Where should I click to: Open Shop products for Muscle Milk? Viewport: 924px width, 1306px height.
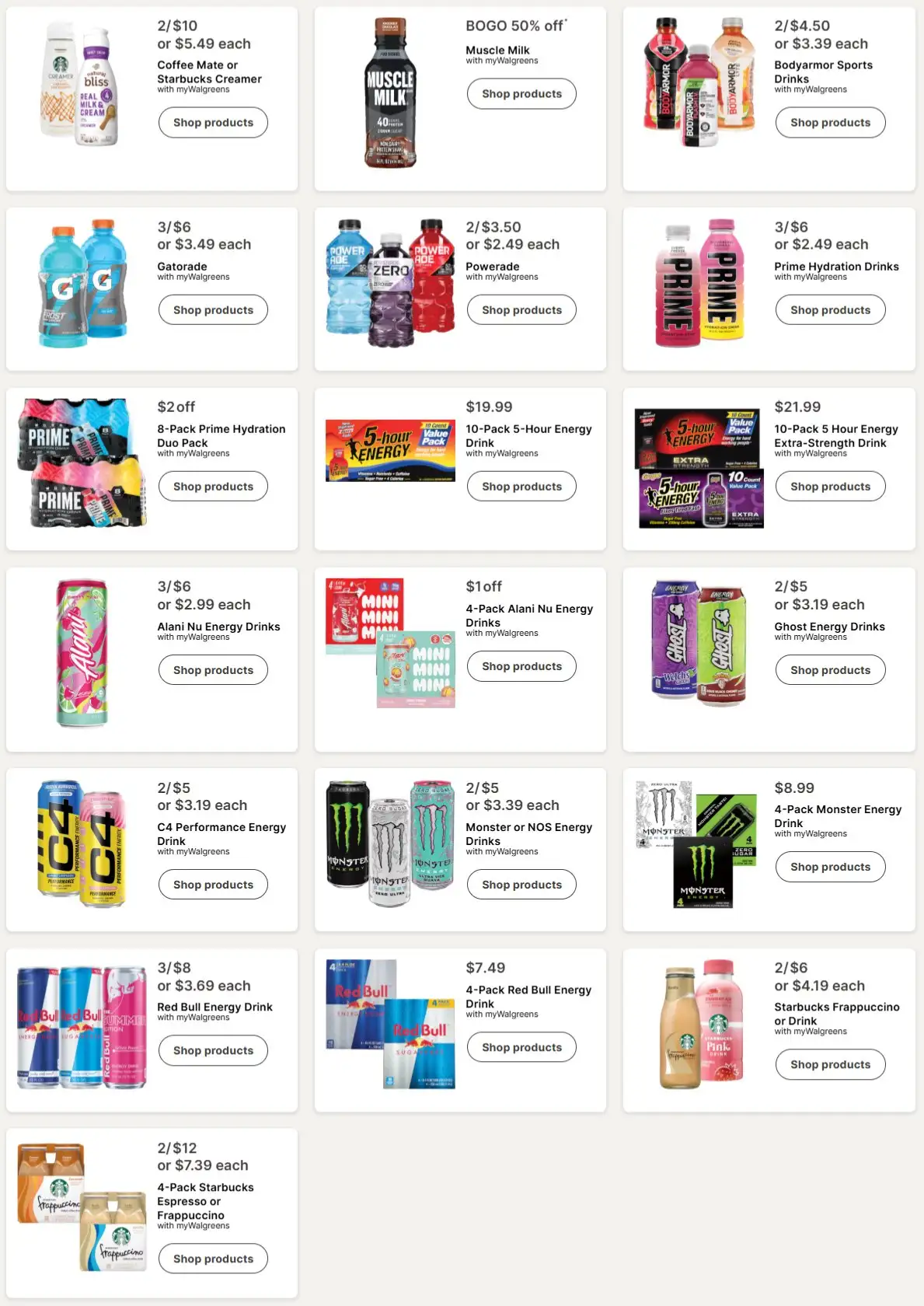click(521, 94)
